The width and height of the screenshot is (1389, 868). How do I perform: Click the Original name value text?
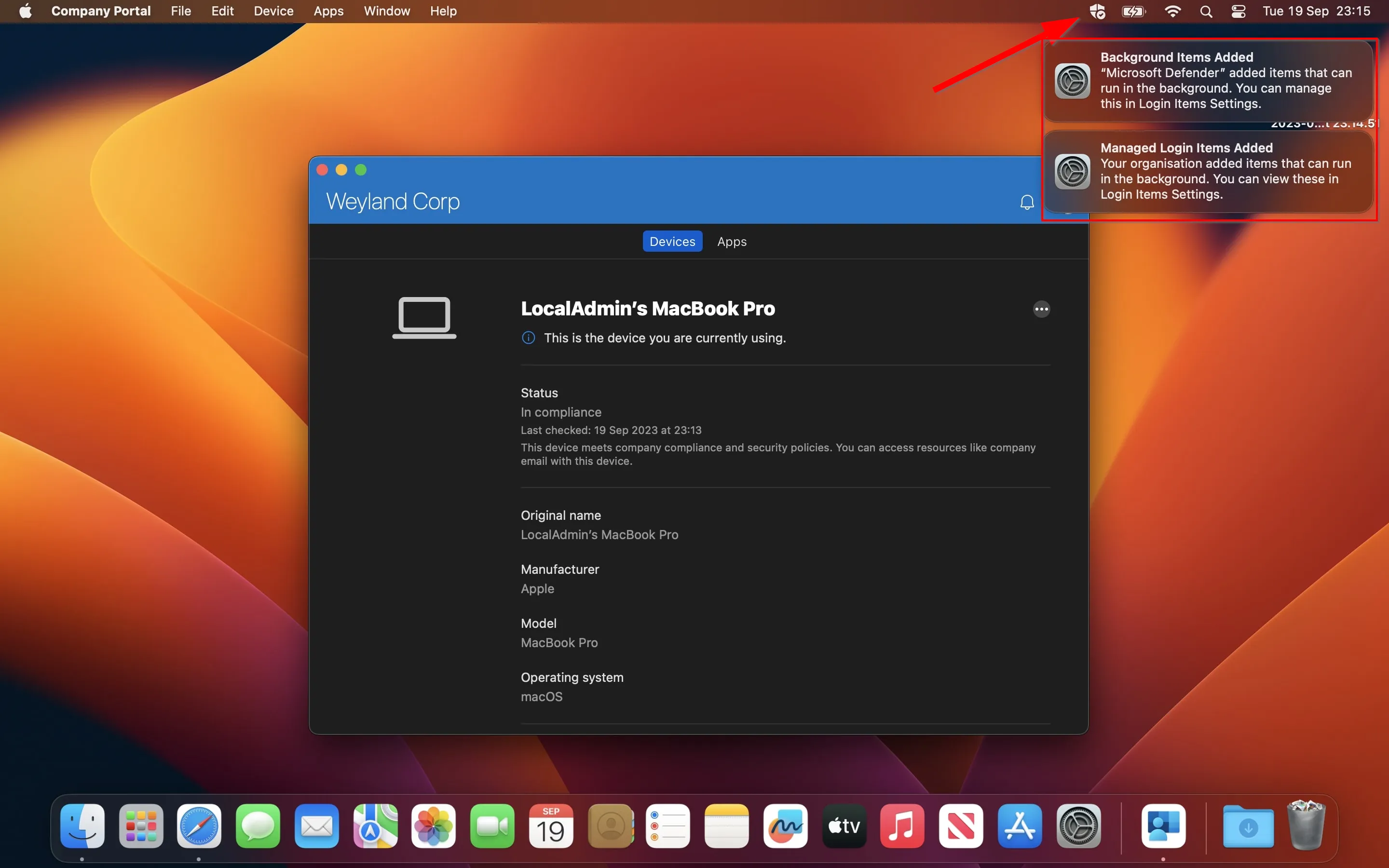point(599,535)
